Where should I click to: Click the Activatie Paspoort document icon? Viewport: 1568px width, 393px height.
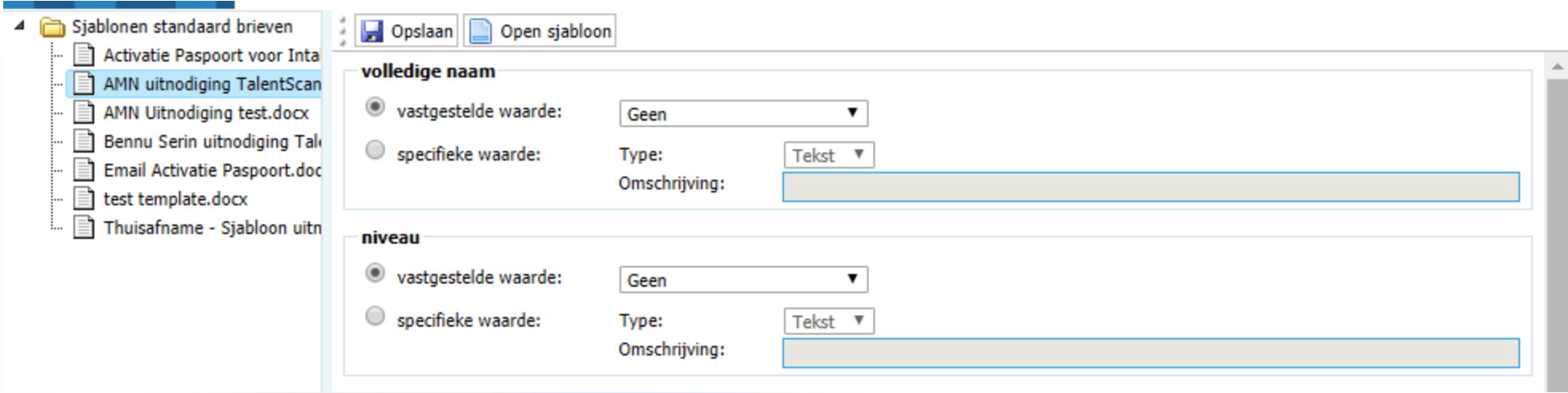tap(84, 55)
